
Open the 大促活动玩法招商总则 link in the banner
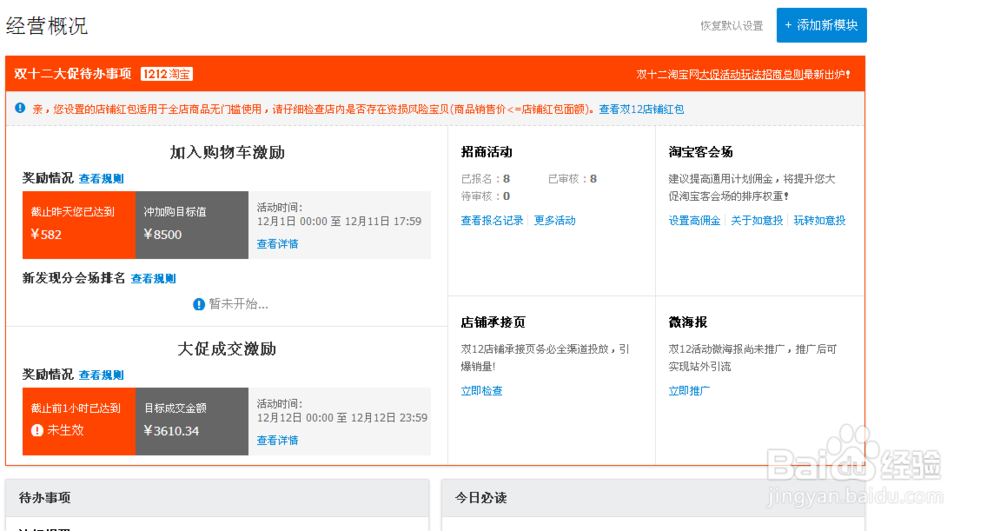coord(751,75)
